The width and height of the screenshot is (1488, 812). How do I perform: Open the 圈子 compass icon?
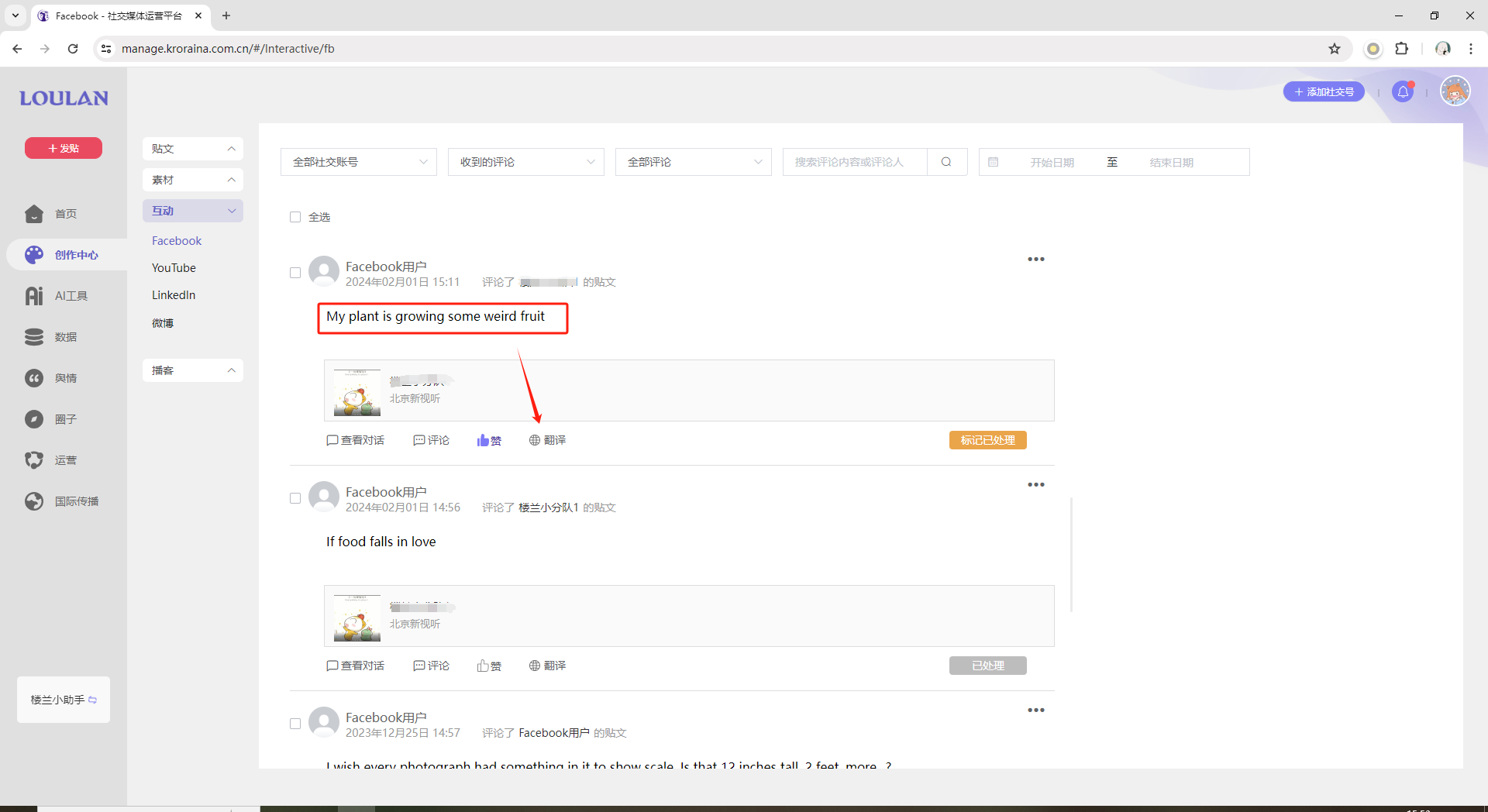(x=34, y=419)
